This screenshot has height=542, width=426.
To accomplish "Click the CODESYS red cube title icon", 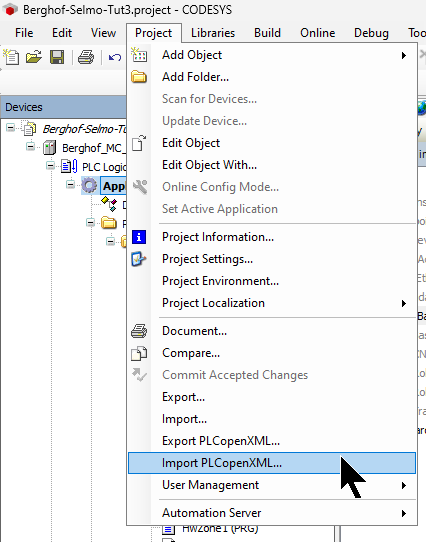I will click(x=10, y=10).
